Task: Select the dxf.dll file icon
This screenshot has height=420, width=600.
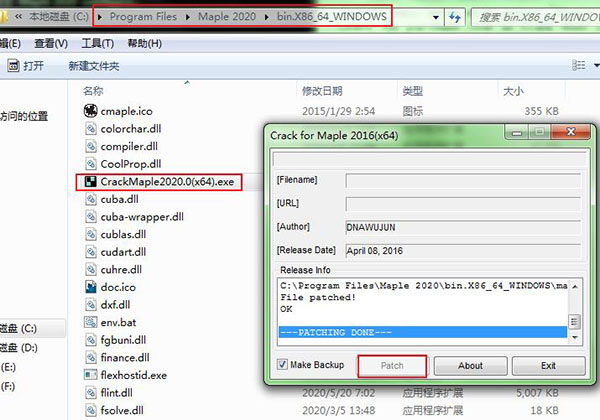Action: pyautogui.click(x=91, y=304)
